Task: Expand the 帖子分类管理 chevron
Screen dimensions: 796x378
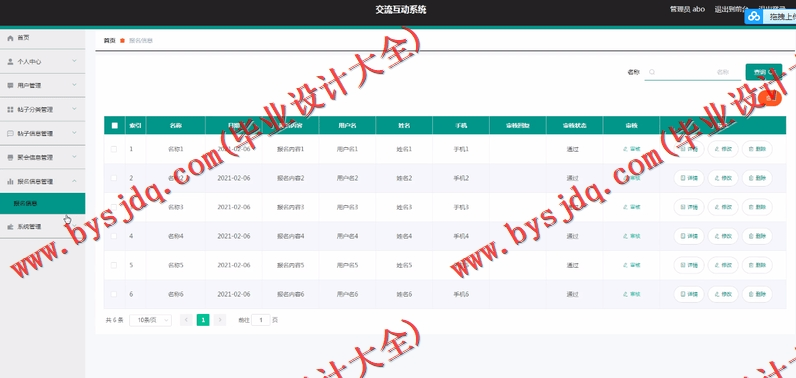Action: [74, 109]
